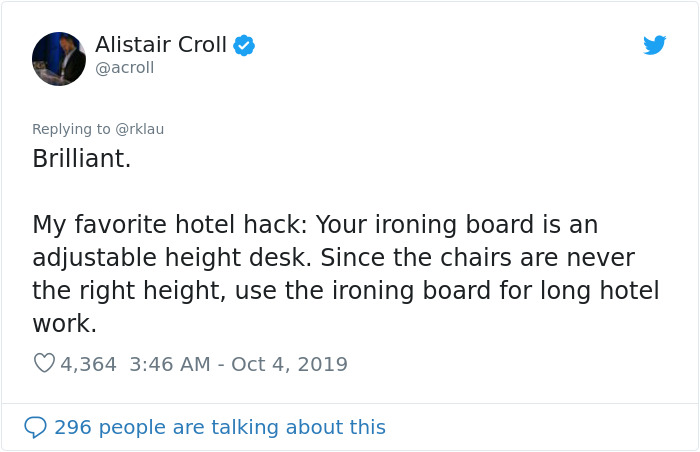Click the 4,364 likes count

point(89,364)
